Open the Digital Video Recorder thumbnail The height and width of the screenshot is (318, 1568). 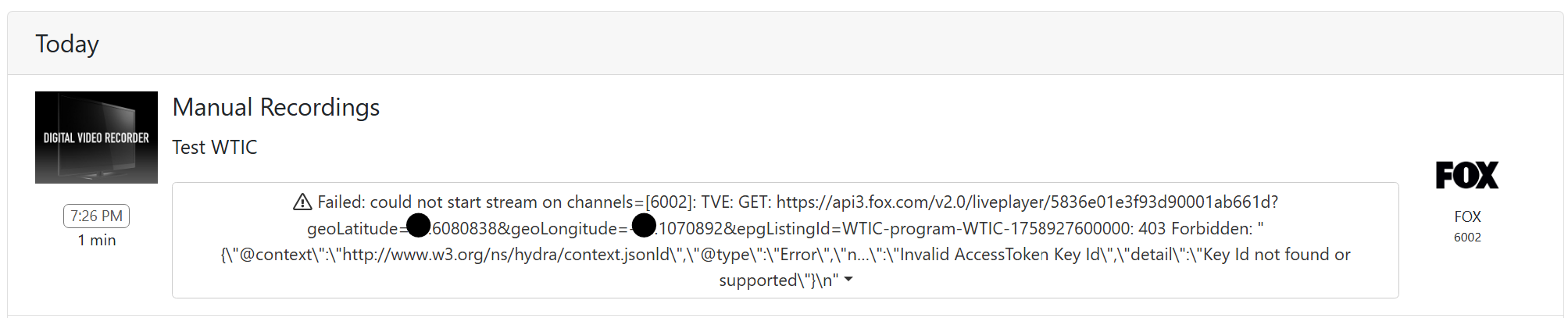point(96,138)
